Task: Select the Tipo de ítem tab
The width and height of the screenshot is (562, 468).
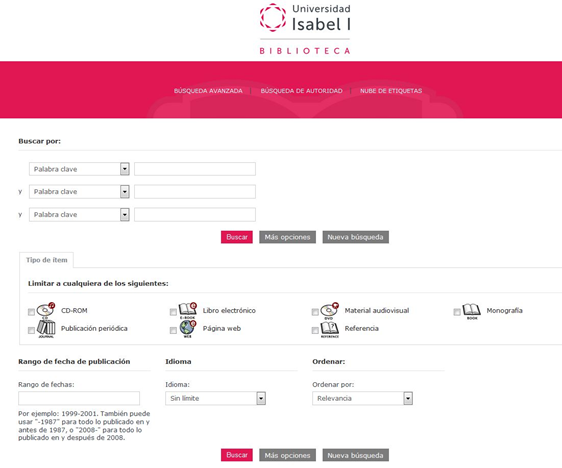Action: pyautogui.click(x=47, y=260)
